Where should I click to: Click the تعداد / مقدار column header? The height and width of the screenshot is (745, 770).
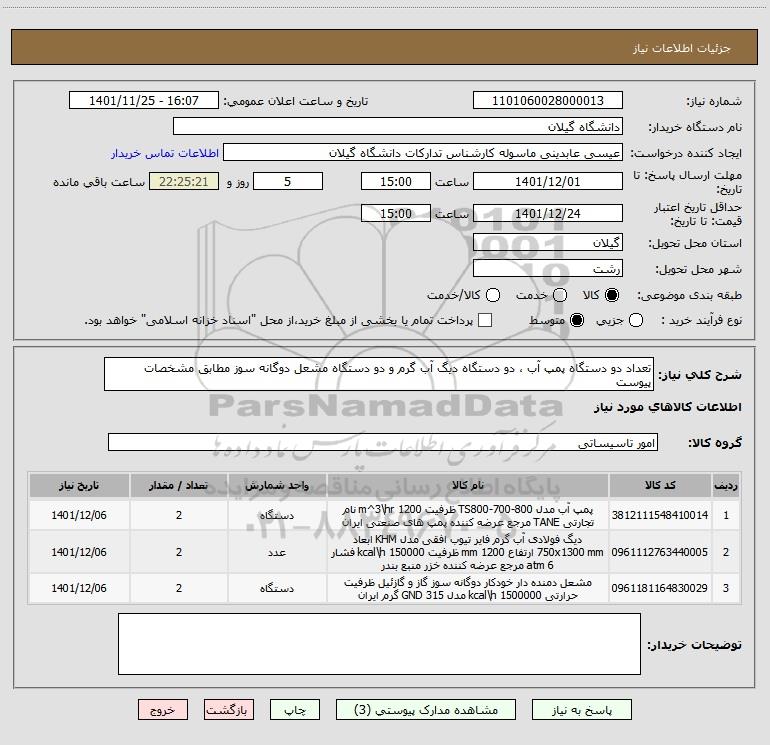(179, 485)
